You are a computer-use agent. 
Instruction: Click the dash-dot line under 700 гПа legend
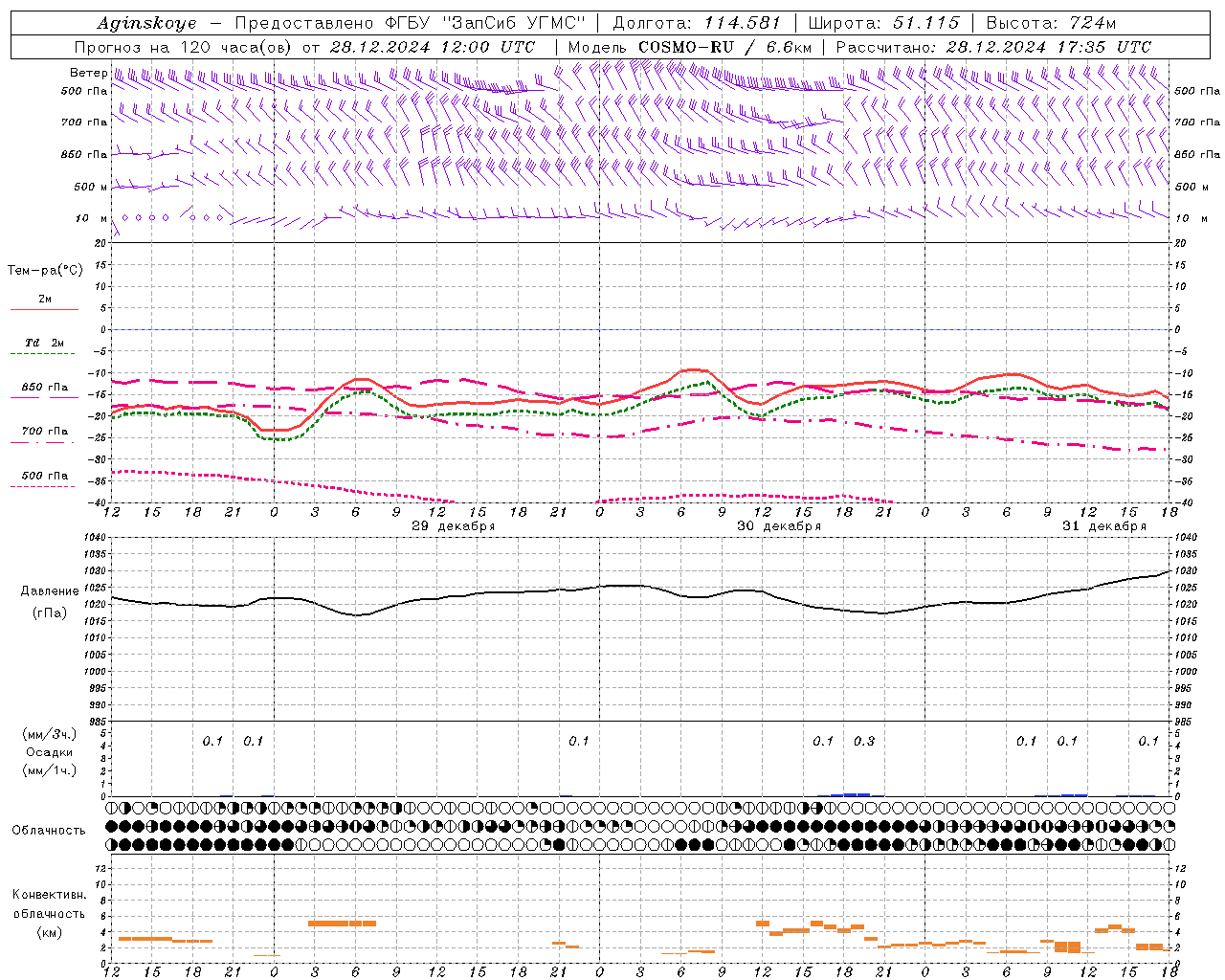[44, 442]
